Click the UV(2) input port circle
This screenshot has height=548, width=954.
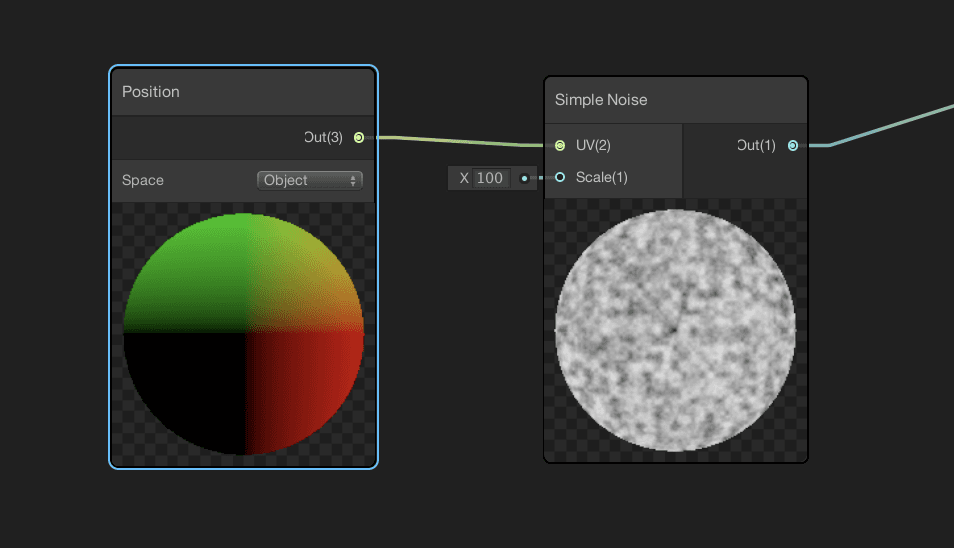point(560,146)
